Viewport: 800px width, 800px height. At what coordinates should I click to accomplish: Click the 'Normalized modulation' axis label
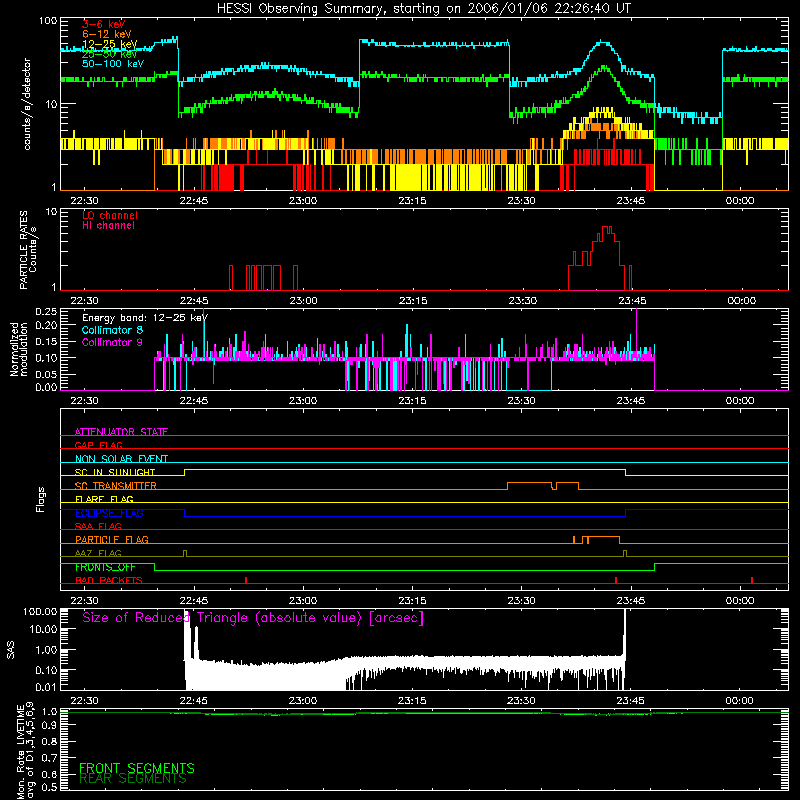[x=19, y=349]
